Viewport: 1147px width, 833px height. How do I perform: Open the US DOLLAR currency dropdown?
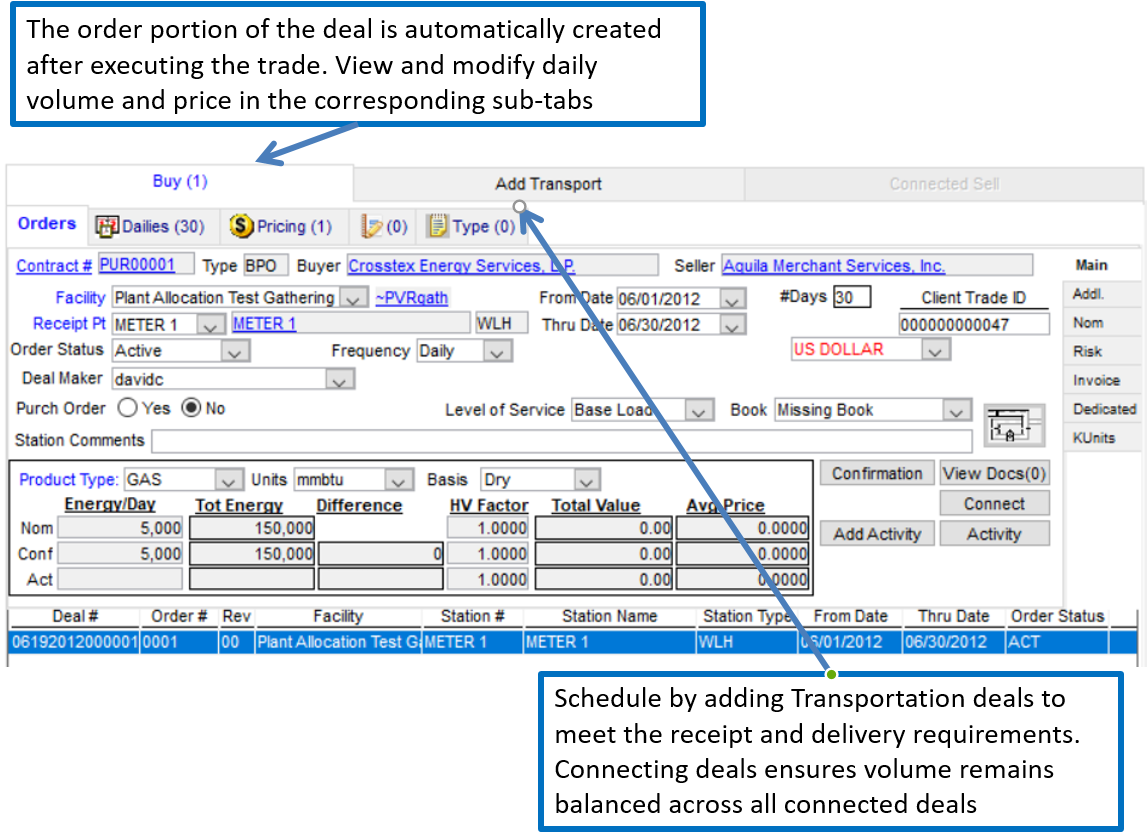coord(934,350)
